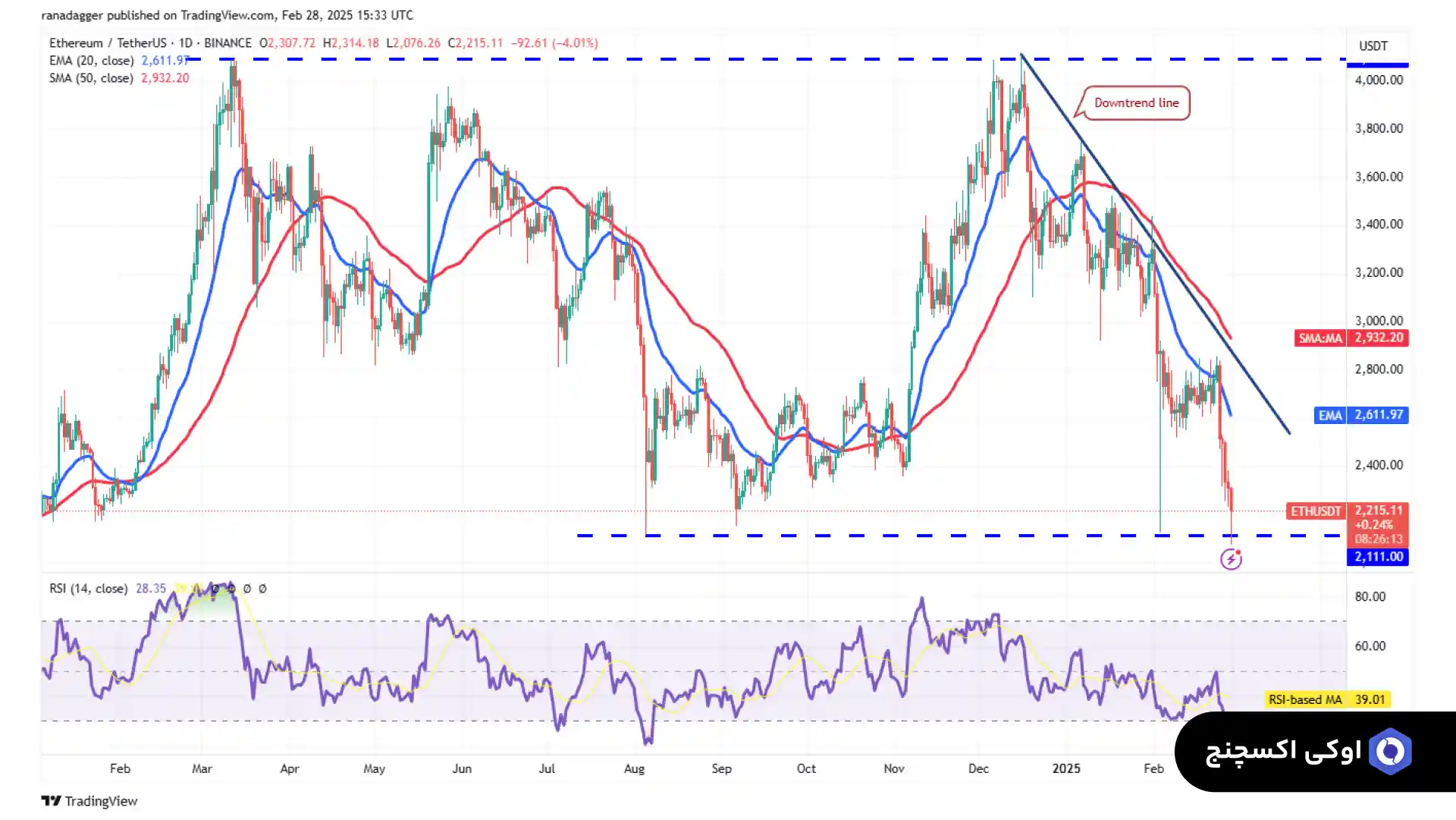Click the 3,200.00 price axis label
This screenshot has height=820, width=1456.
[x=1379, y=272]
